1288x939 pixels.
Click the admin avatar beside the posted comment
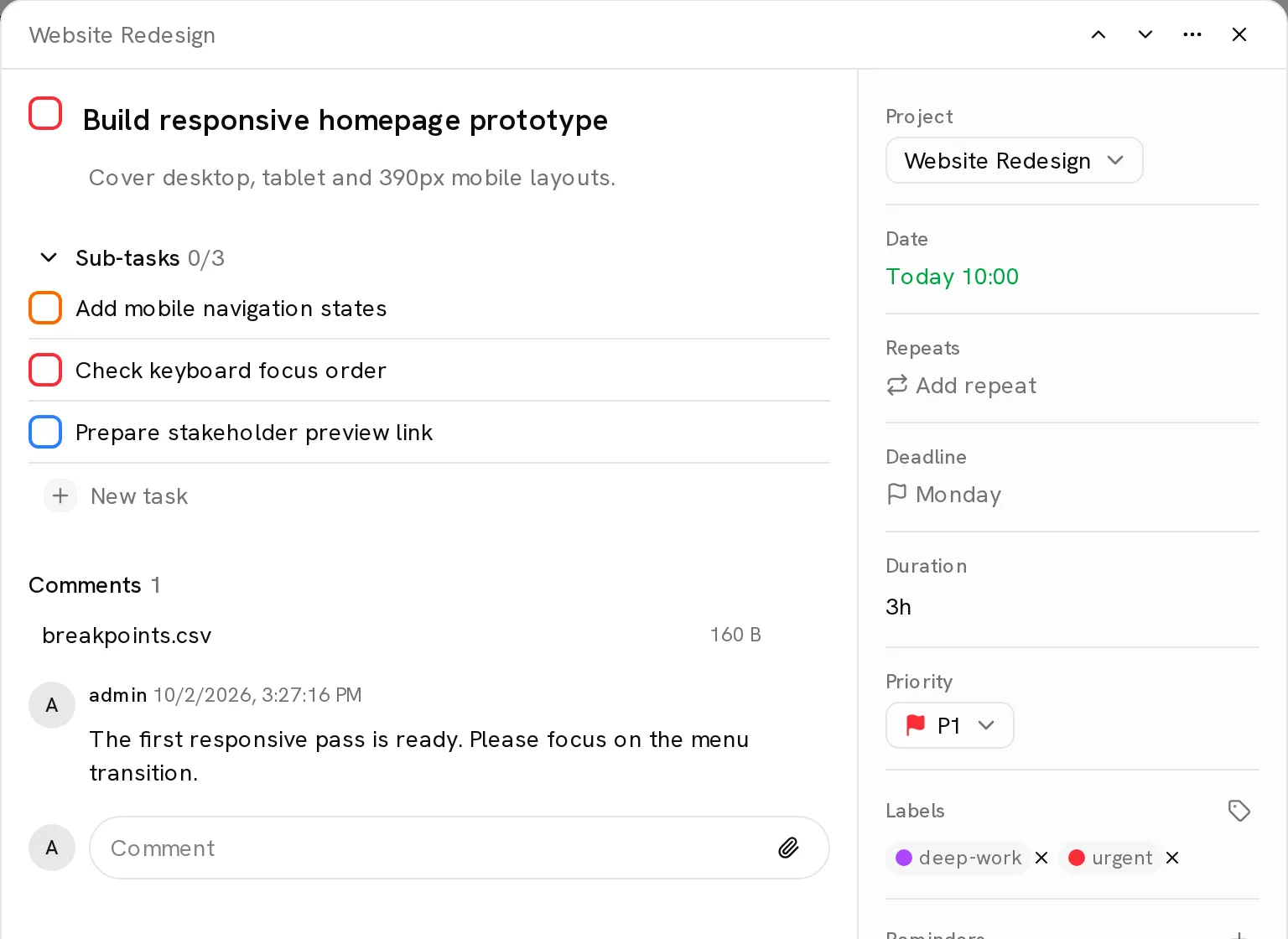[52, 705]
